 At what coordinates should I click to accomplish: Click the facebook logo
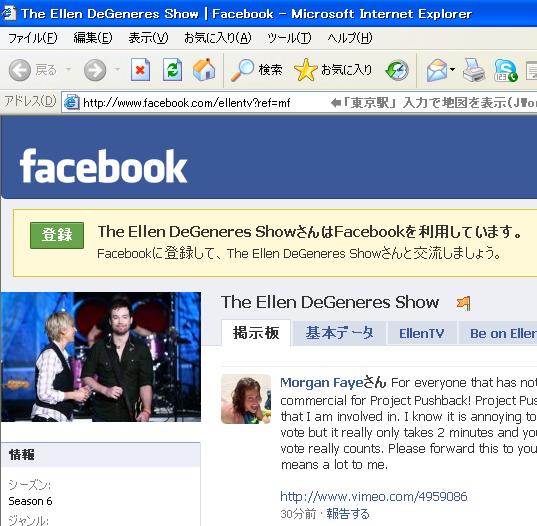coord(103,166)
